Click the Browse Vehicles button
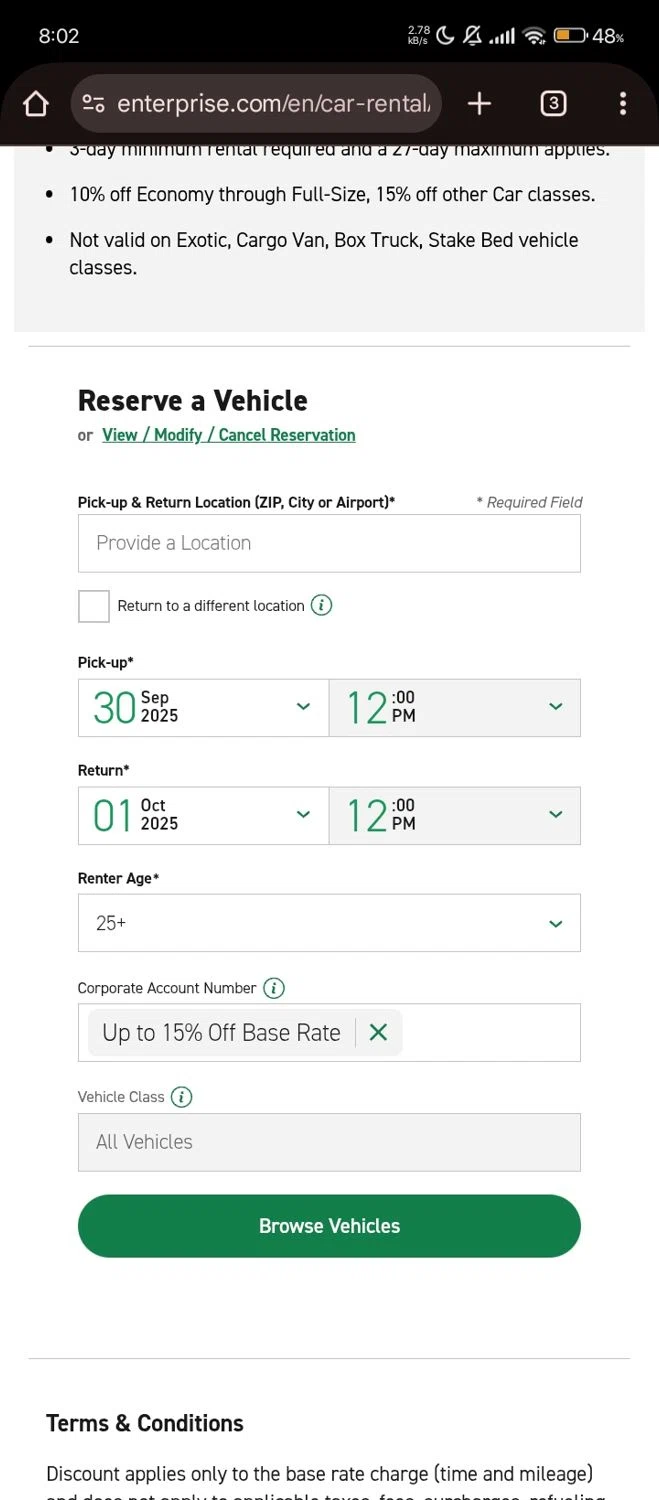 (x=329, y=1226)
